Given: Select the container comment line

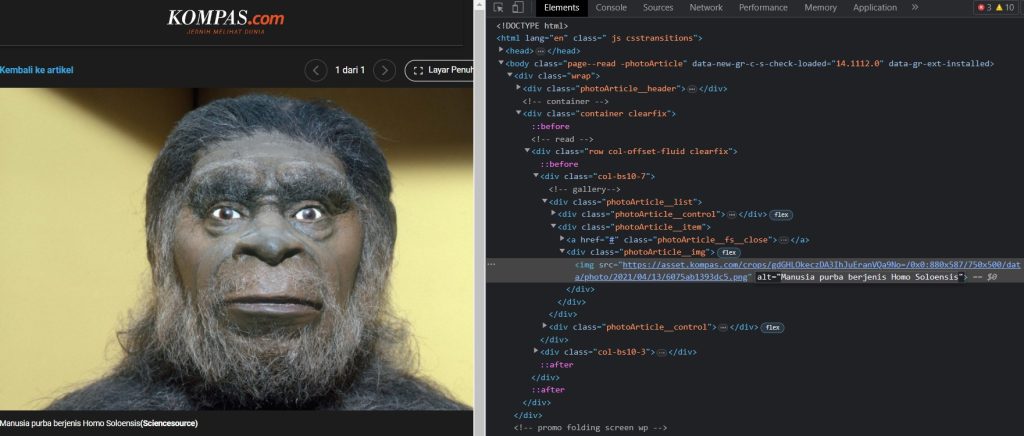Looking at the screenshot, I should [x=566, y=101].
